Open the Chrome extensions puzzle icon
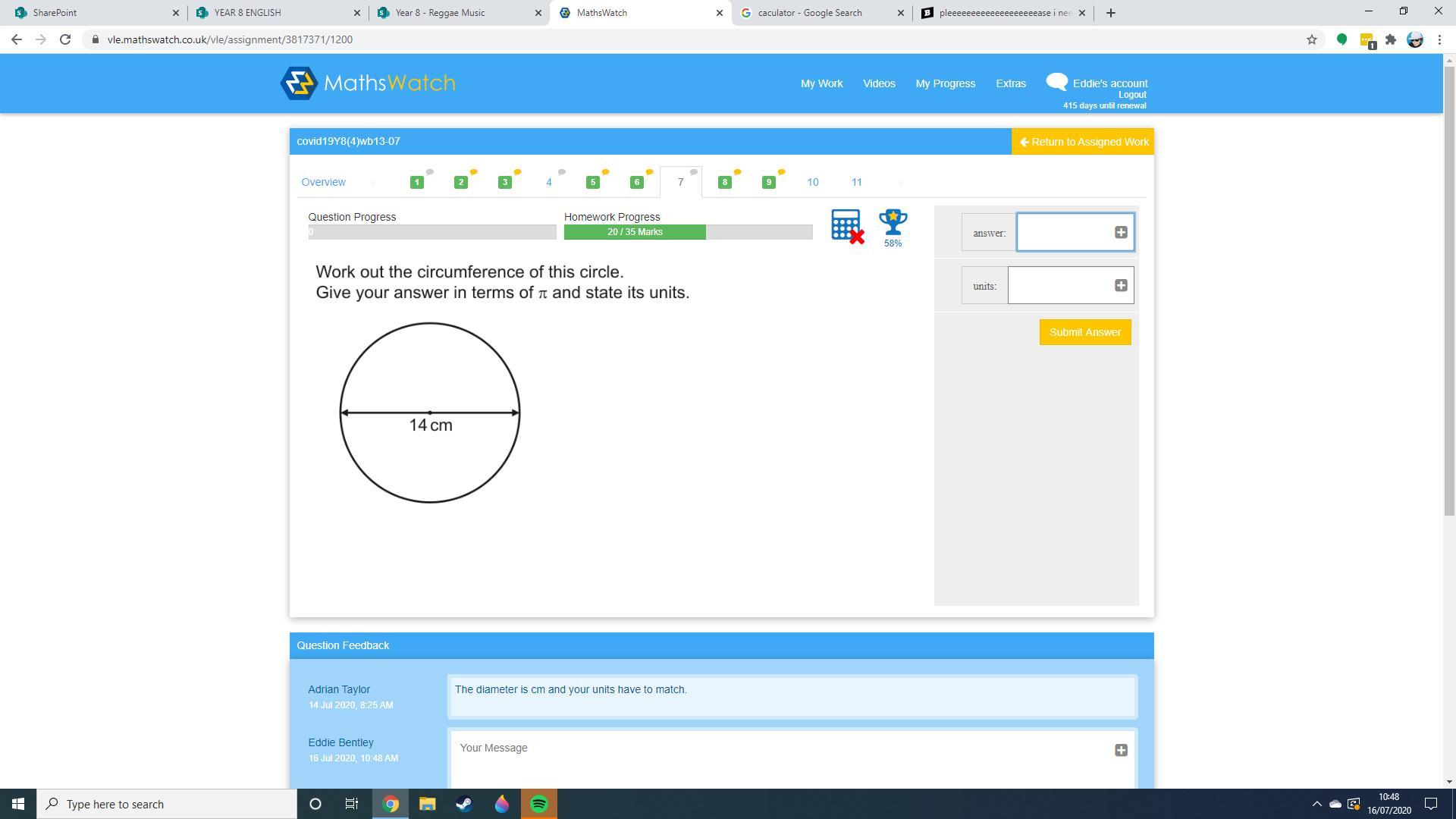The image size is (1456, 819). 1390,39
